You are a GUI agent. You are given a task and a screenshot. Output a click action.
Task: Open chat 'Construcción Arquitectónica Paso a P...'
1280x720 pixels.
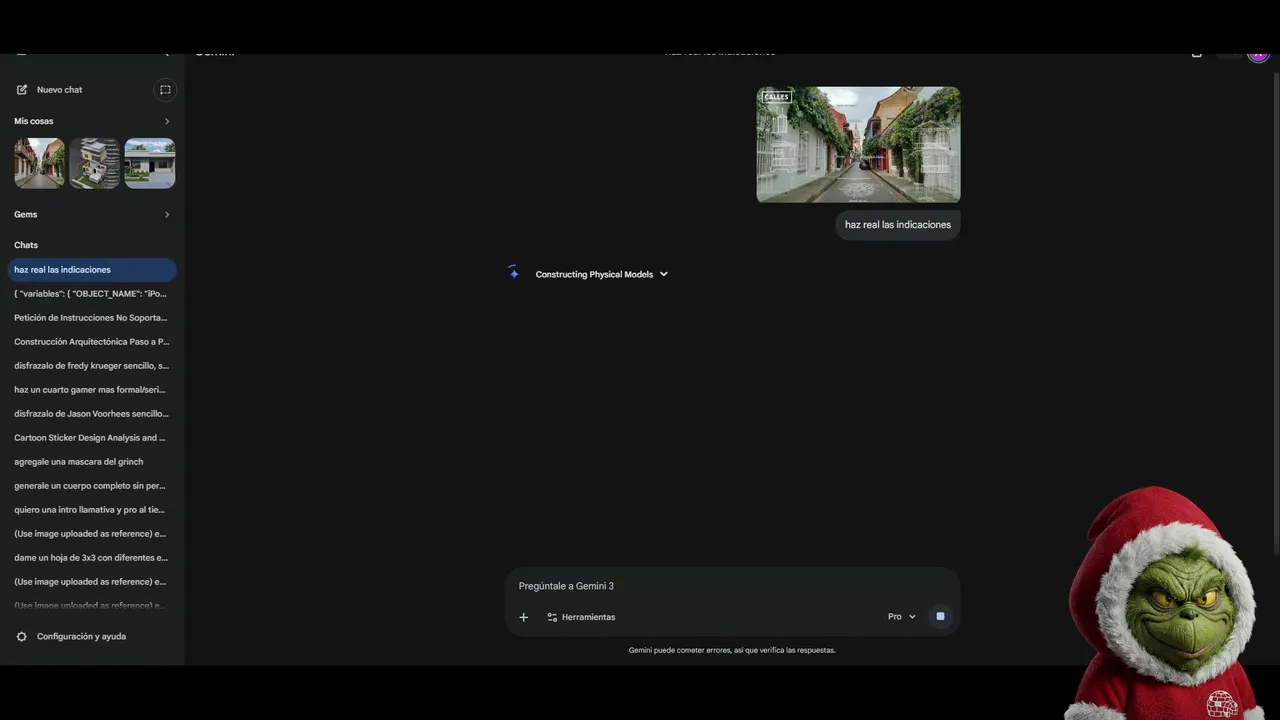click(x=92, y=342)
